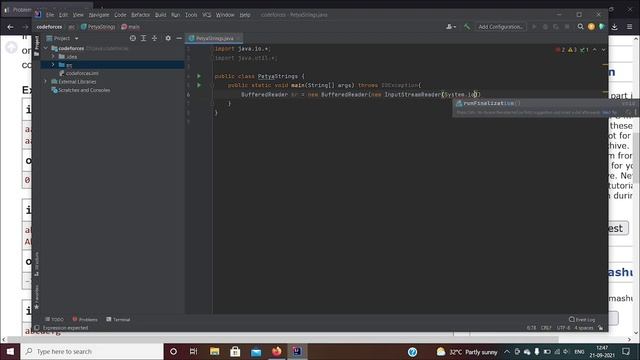
Task: Click the run gutter arrow beside class PetyaStrings
Action: pos(199,76)
